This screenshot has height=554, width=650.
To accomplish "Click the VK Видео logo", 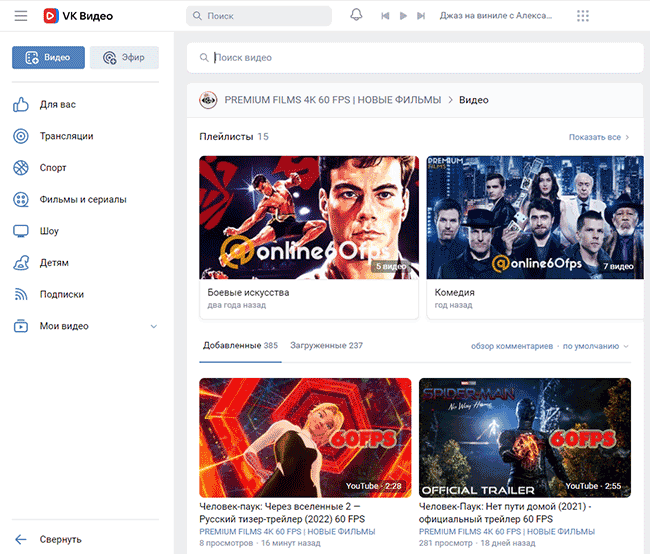I will coord(78,16).
